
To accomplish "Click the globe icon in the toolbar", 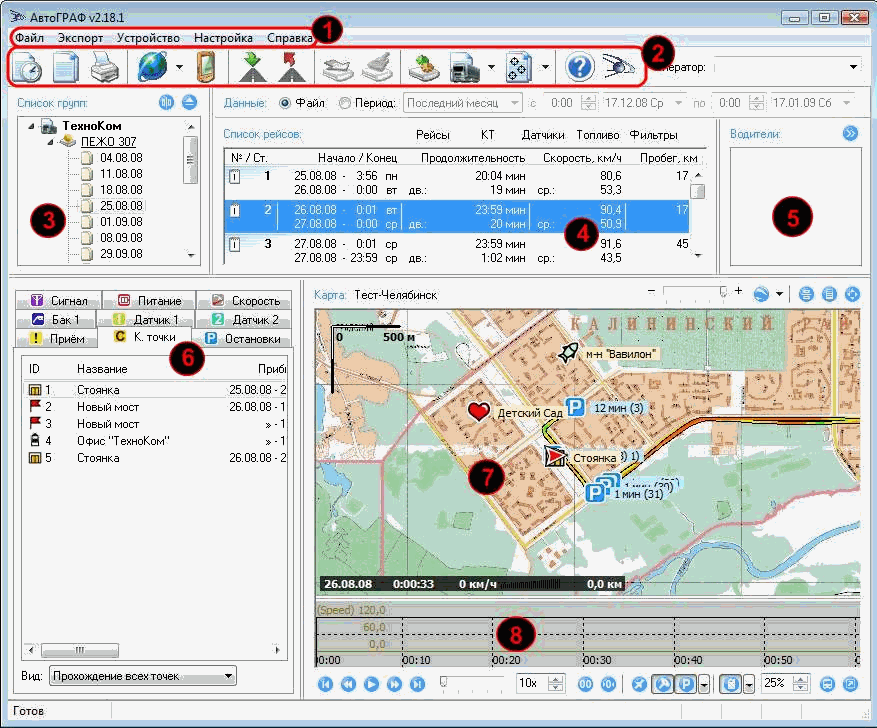I will 152,67.
